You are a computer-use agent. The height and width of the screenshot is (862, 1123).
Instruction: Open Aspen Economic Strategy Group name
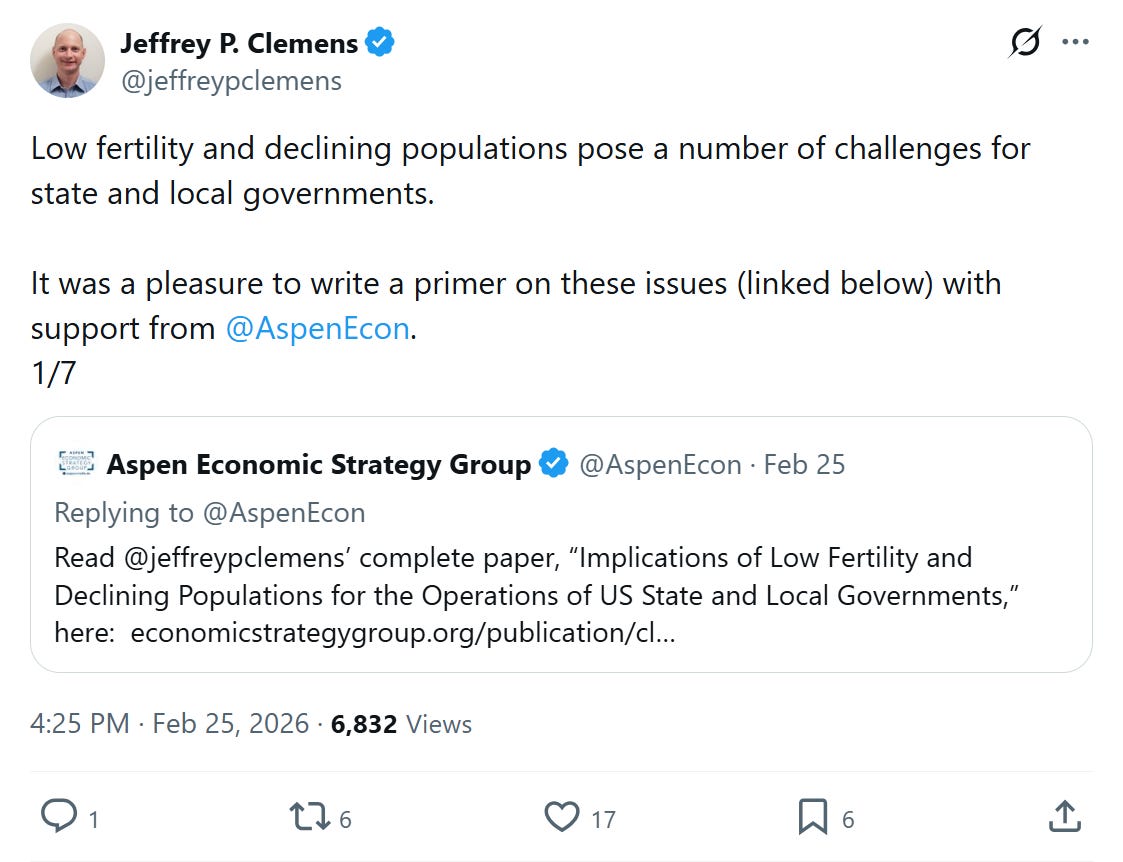tap(318, 465)
